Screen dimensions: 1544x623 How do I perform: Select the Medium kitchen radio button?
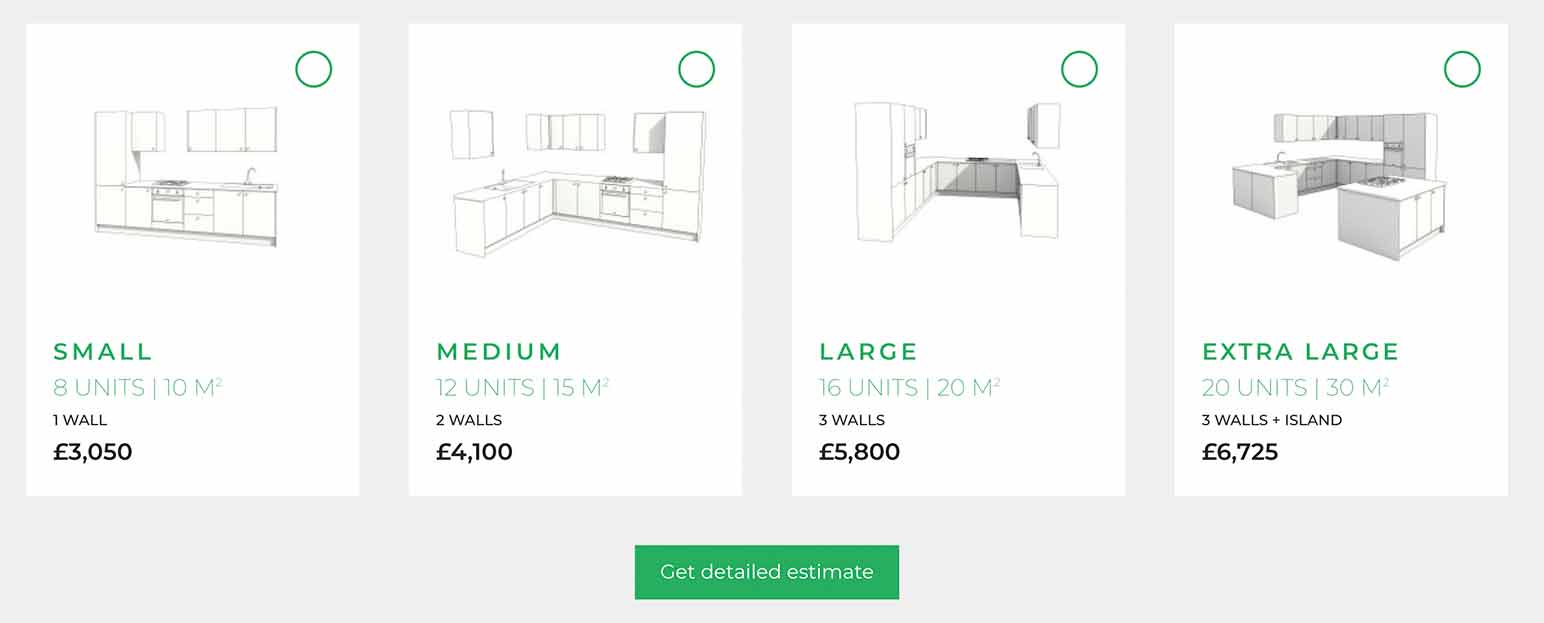click(x=697, y=69)
